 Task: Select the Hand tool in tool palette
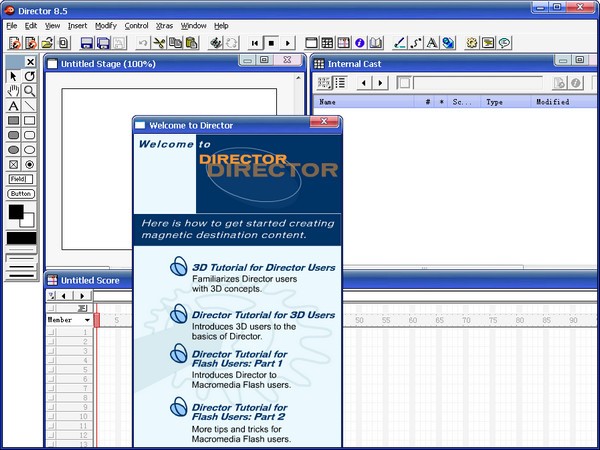pyautogui.click(x=13, y=91)
